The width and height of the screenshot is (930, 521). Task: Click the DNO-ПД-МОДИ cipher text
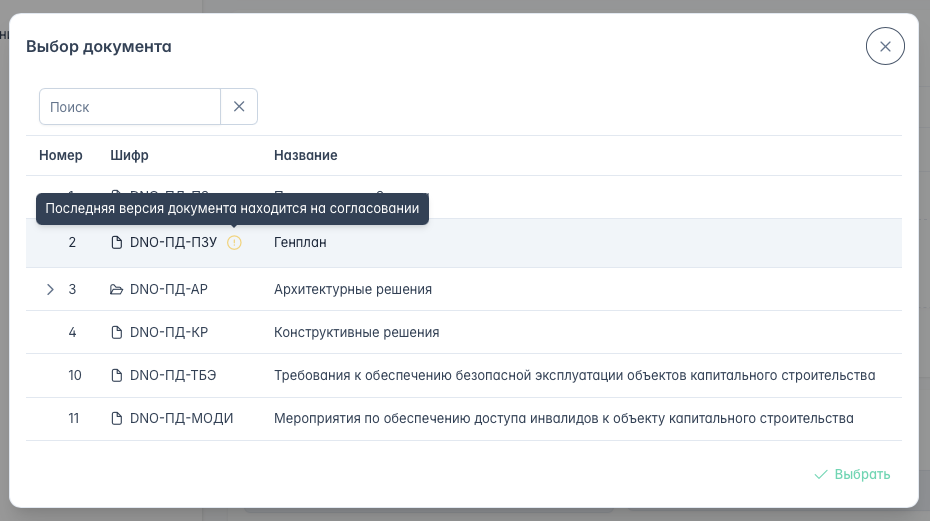tap(181, 419)
